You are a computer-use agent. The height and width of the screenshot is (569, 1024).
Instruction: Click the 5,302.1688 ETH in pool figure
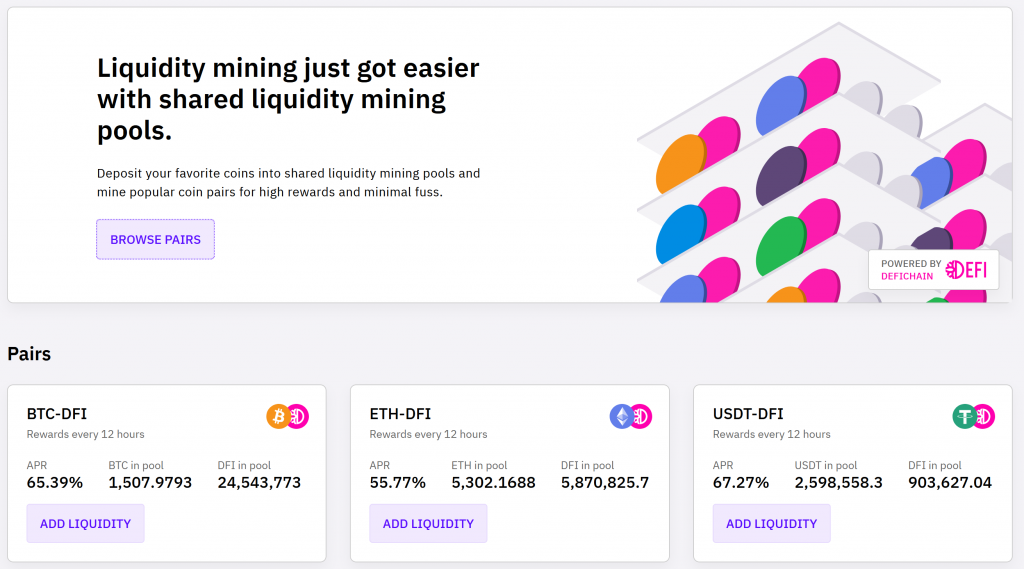click(x=493, y=483)
